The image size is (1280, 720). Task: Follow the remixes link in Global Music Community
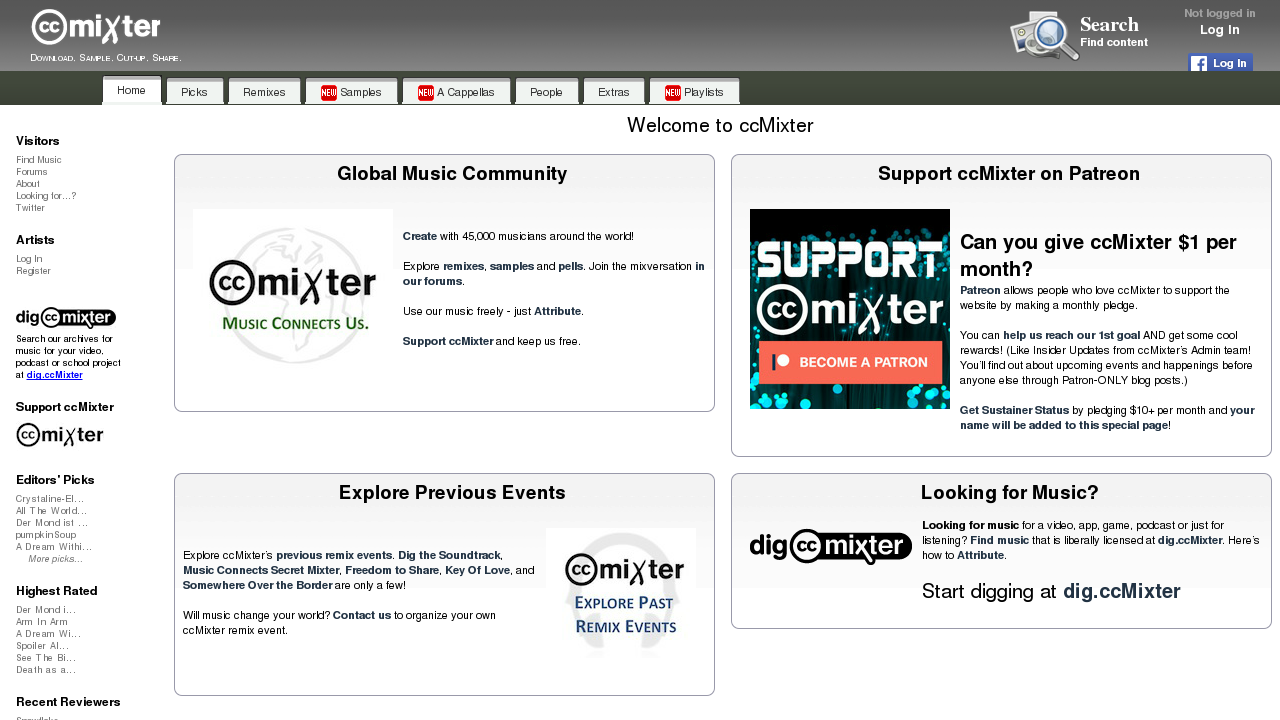[x=463, y=267]
